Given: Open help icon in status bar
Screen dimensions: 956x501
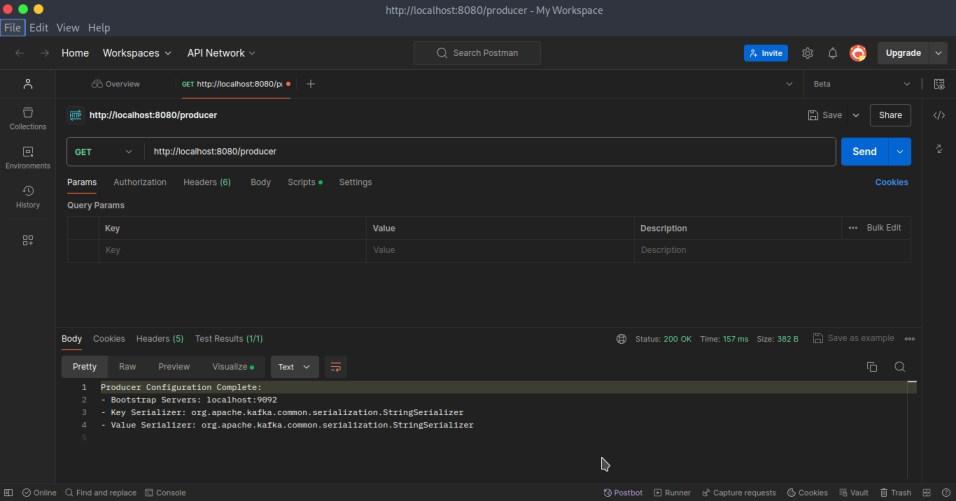Looking at the screenshot, I should click(946, 492).
